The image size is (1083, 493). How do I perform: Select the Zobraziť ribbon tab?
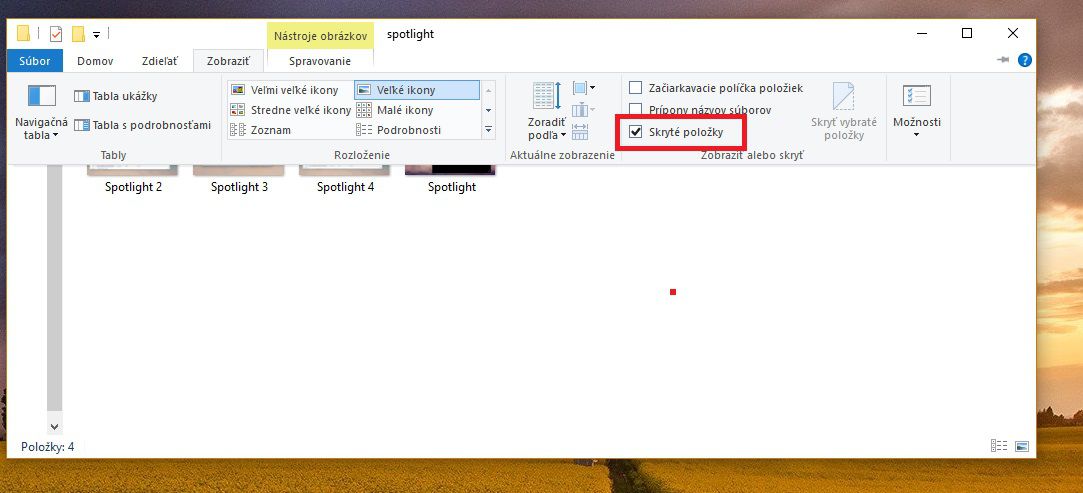pyautogui.click(x=228, y=61)
